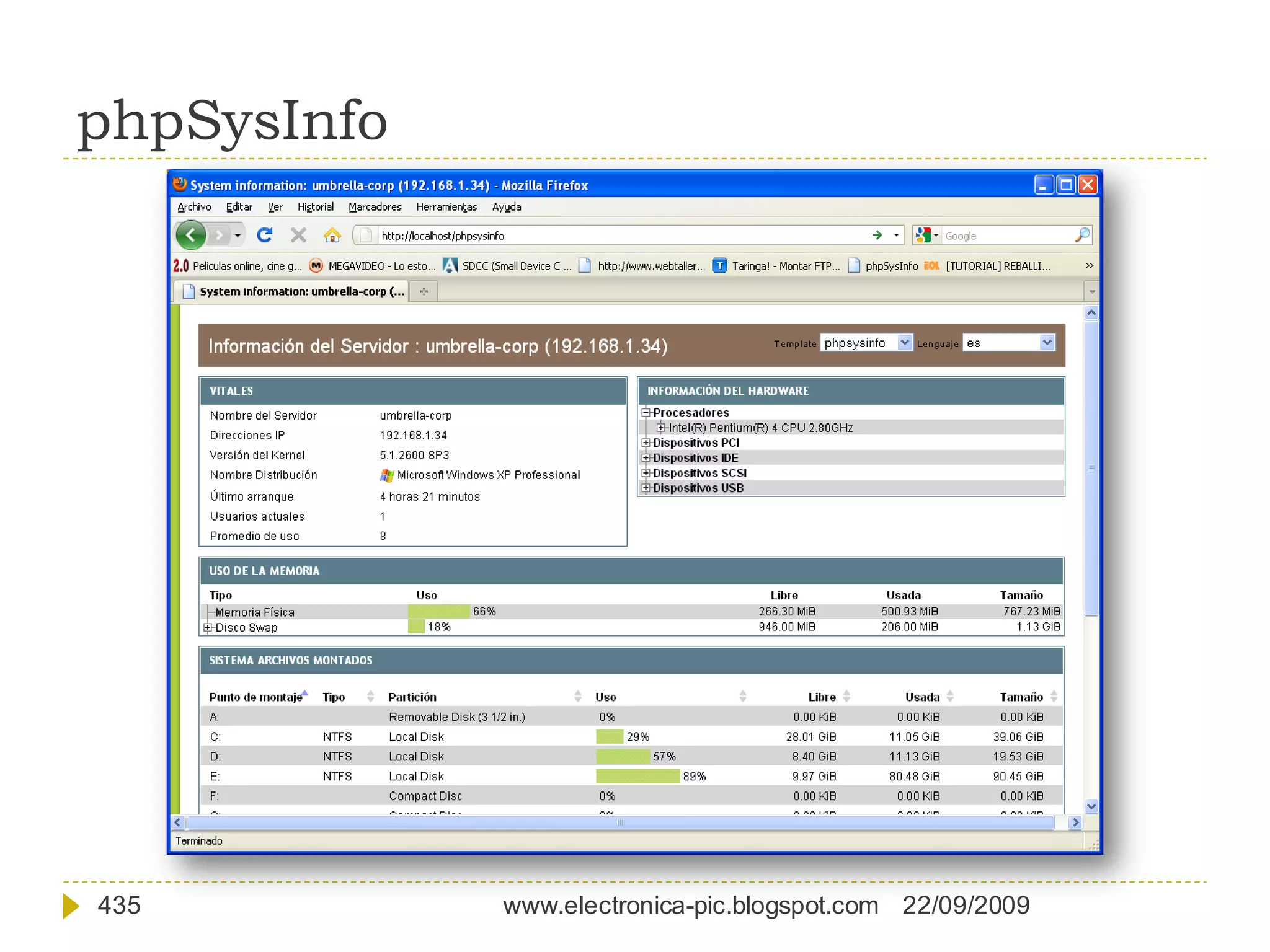The image size is (1270, 952).
Task: Open a new tab with plus button
Action: point(424,291)
